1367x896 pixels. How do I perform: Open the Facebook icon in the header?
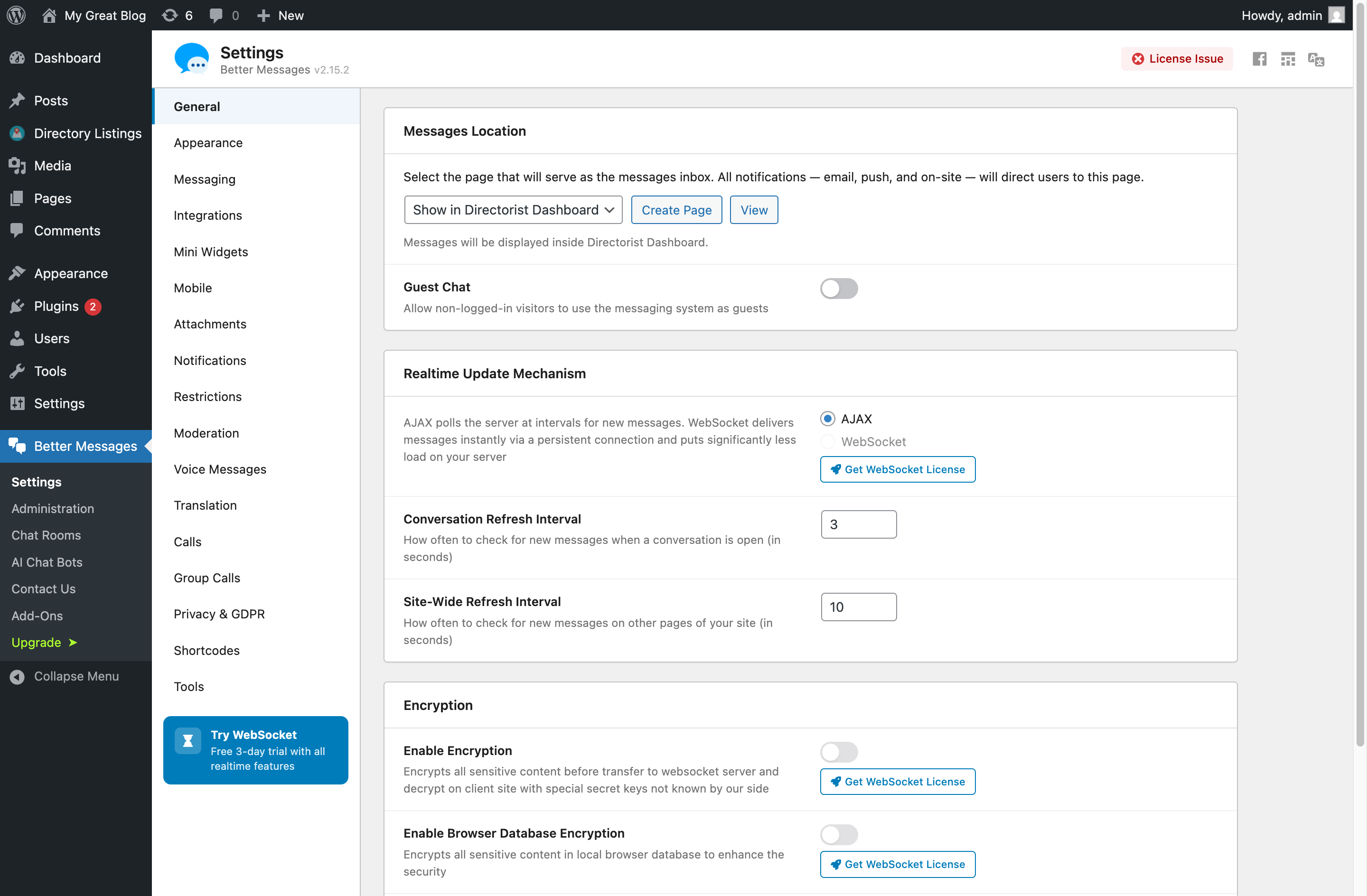coord(1259,58)
